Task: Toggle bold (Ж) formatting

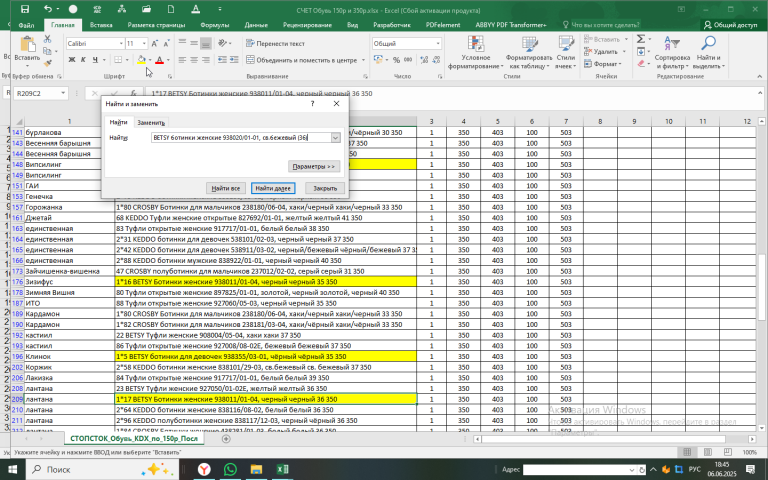Action: [71, 60]
